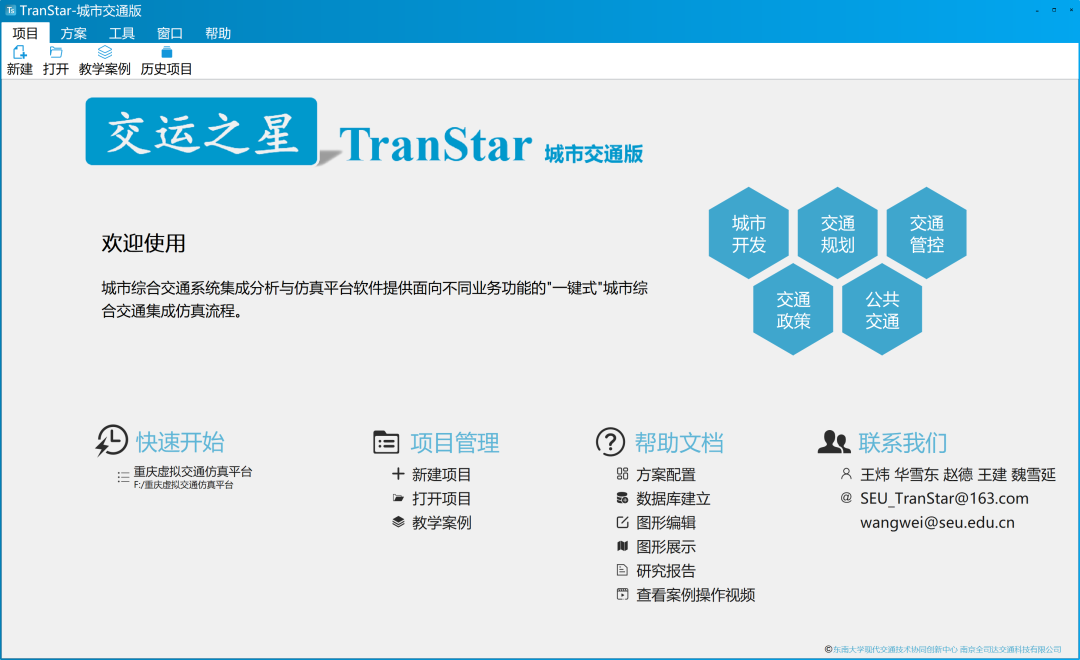Open the 方案 menu

pyautogui.click(x=74, y=33)
